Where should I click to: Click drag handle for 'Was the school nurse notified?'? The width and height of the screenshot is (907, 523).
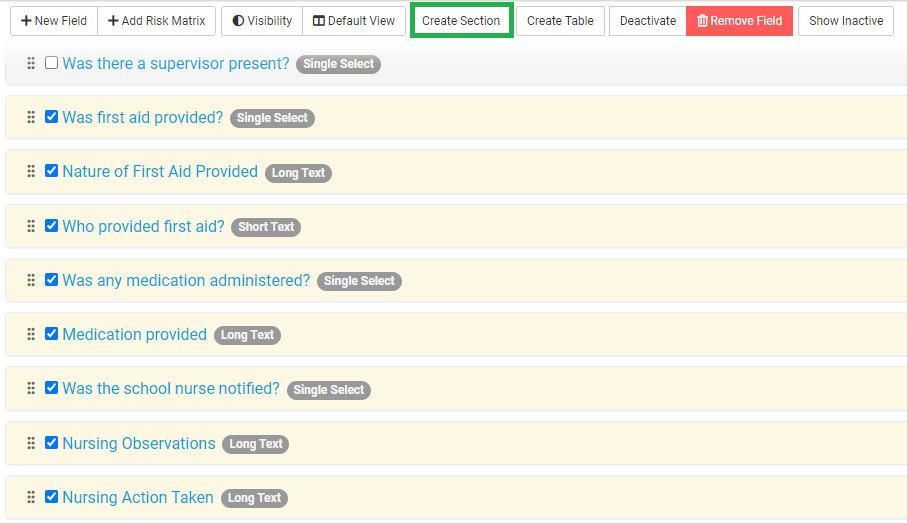pyautogui.click(x=31, y=388)
